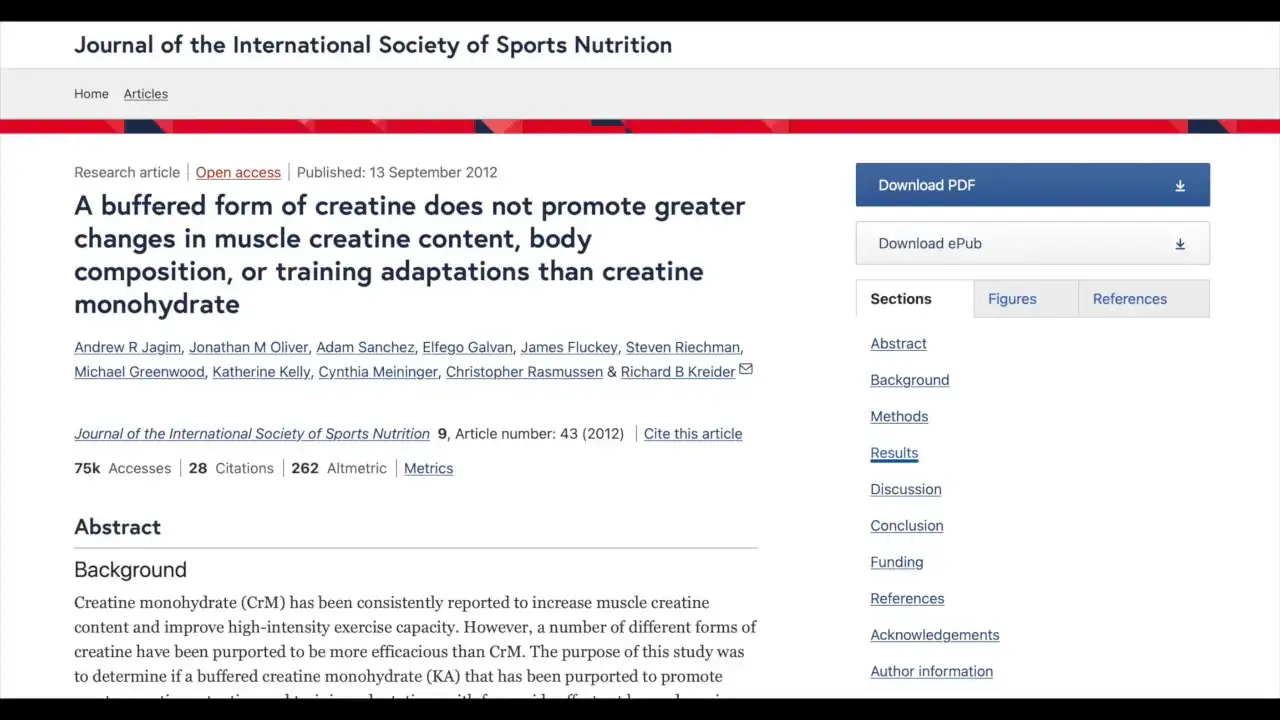
Task: Open author Jonathan M Oliver
Action: pyautogui.click(x=248, y=347)
